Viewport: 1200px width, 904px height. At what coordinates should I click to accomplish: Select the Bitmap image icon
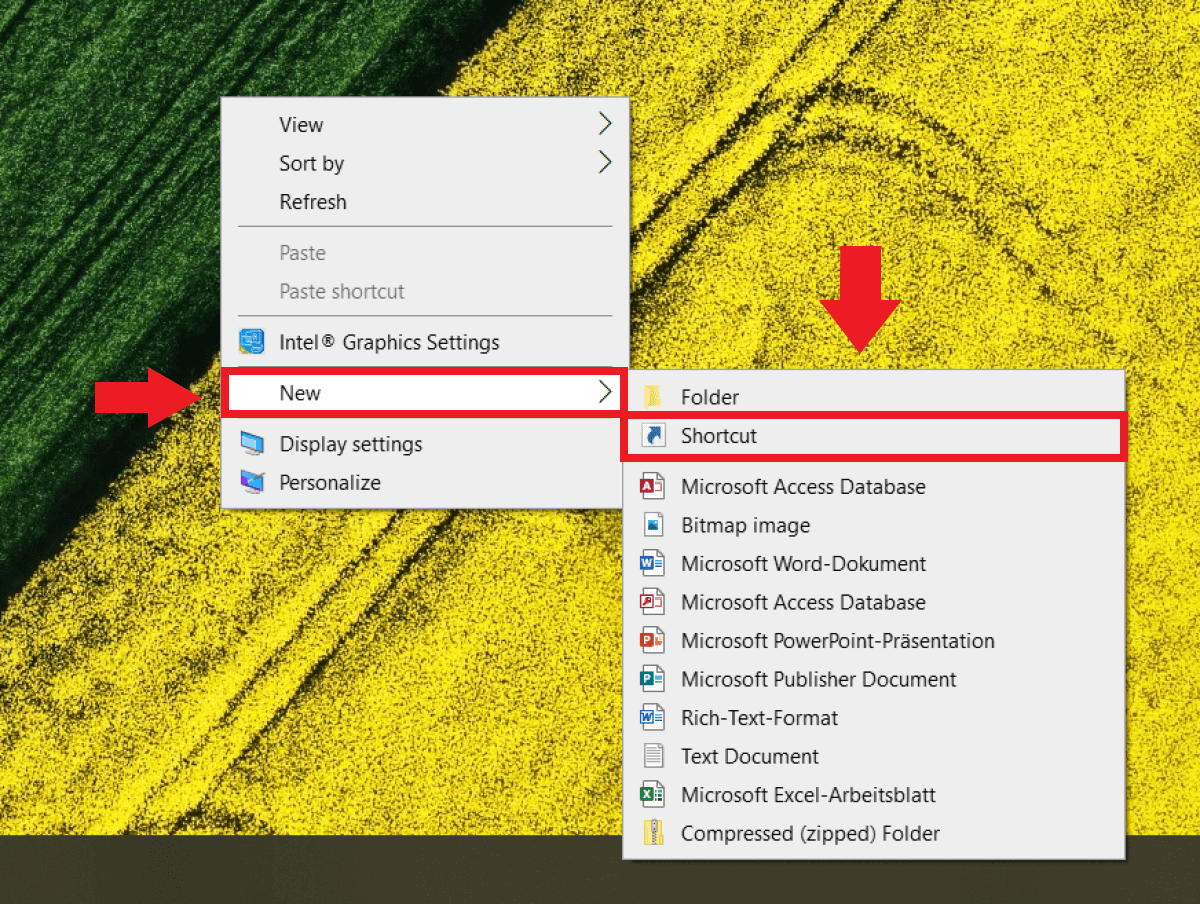[655, 525]
